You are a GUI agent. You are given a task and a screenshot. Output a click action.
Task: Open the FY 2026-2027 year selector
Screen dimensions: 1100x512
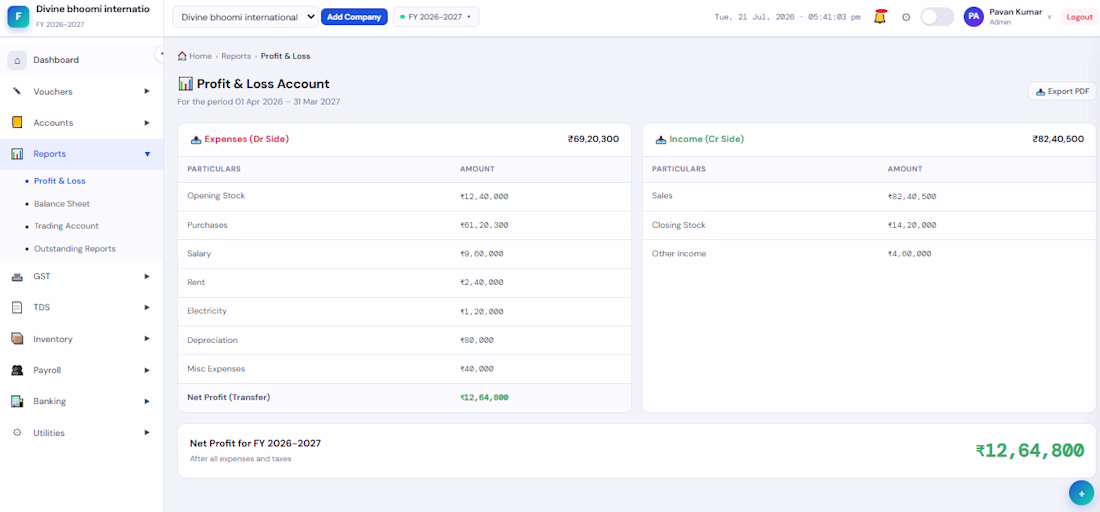[436, 17]
